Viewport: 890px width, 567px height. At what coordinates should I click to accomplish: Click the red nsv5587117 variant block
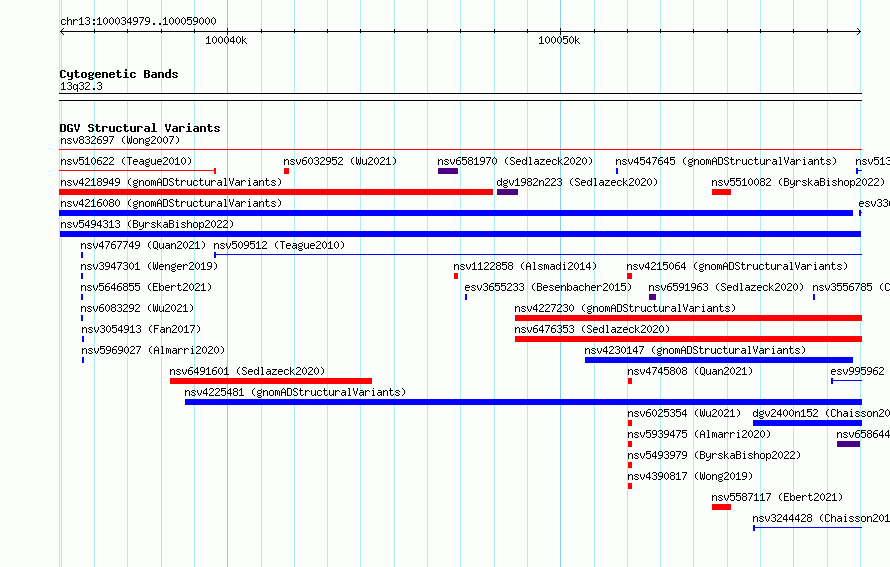pos(721,507)
